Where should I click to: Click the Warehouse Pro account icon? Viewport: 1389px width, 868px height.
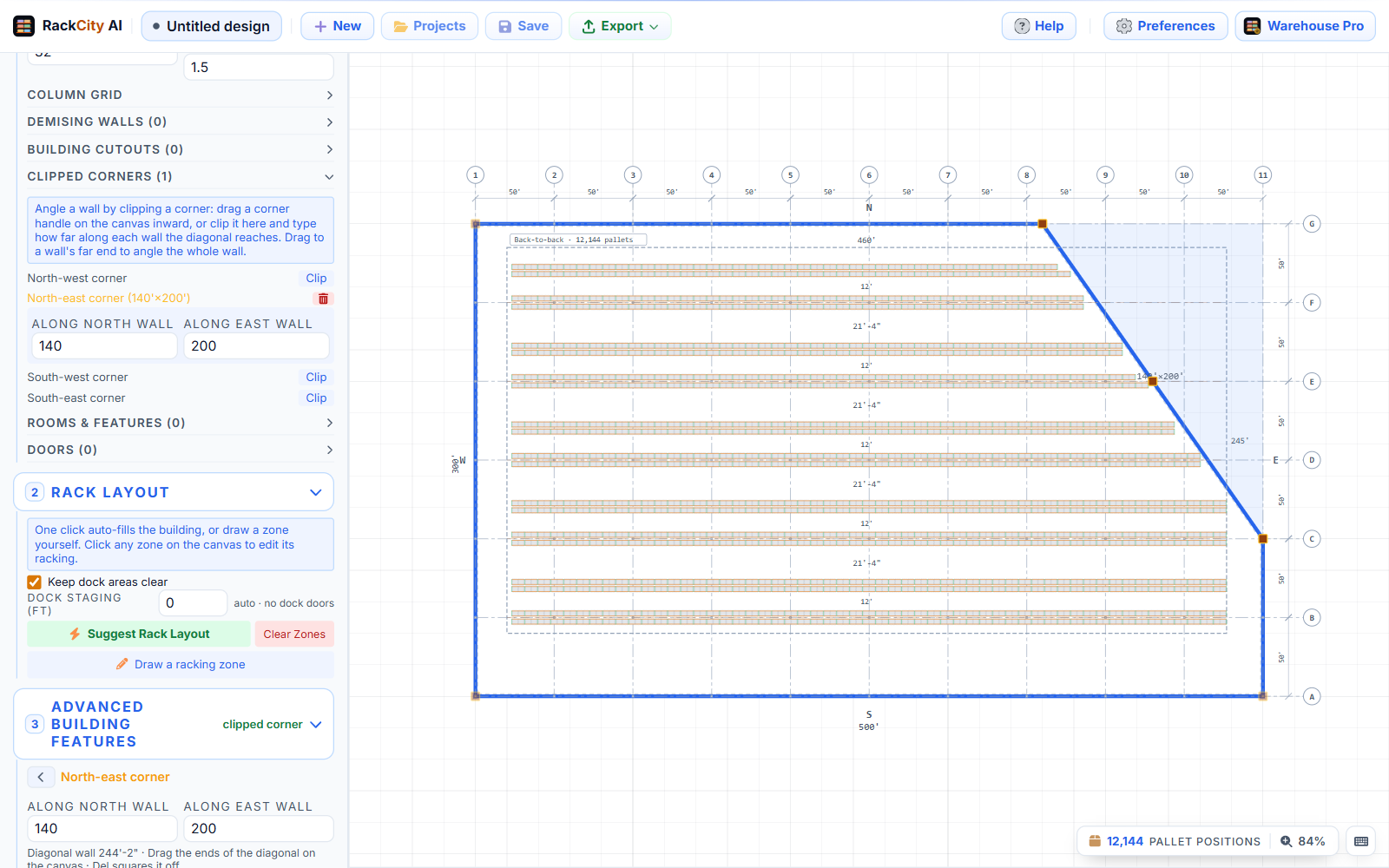tap(1253, 26)
